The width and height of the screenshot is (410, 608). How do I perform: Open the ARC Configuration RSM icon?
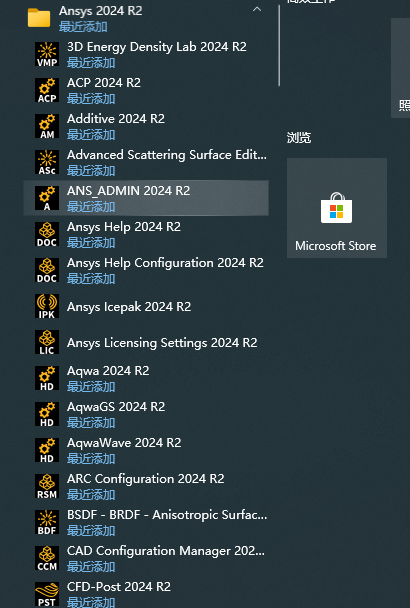coord(47,486)
